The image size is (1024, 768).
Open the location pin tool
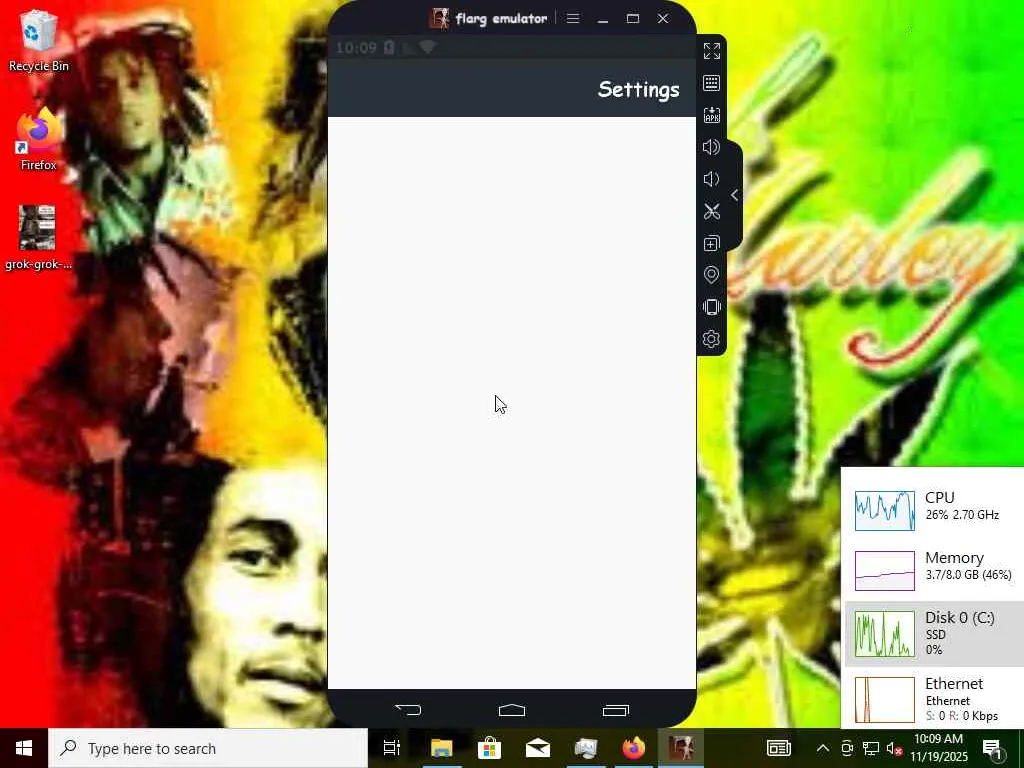tap(711, 275)
